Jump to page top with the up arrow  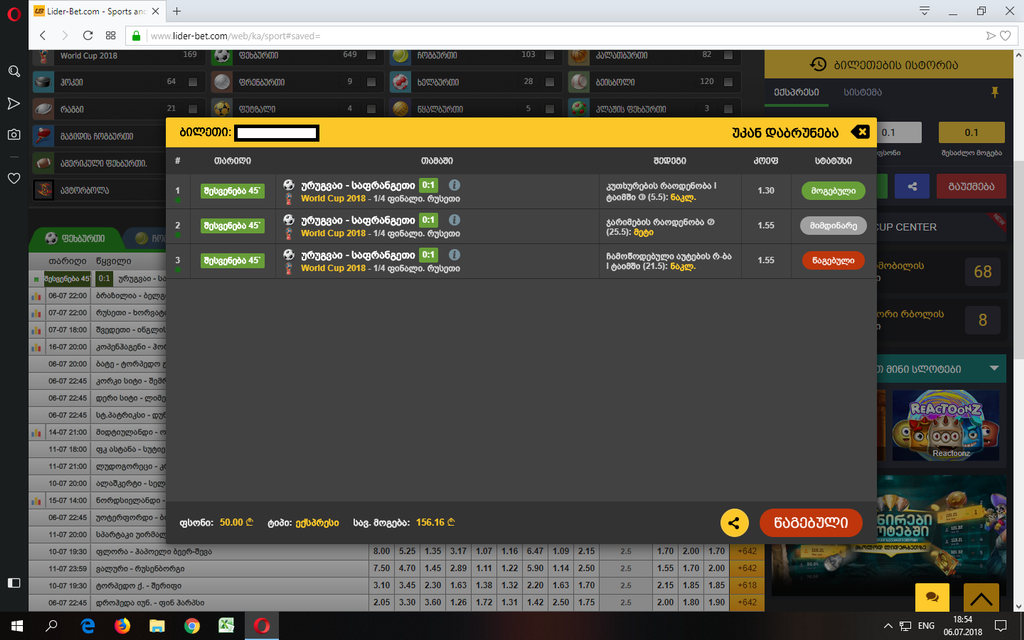coord(982,597)
